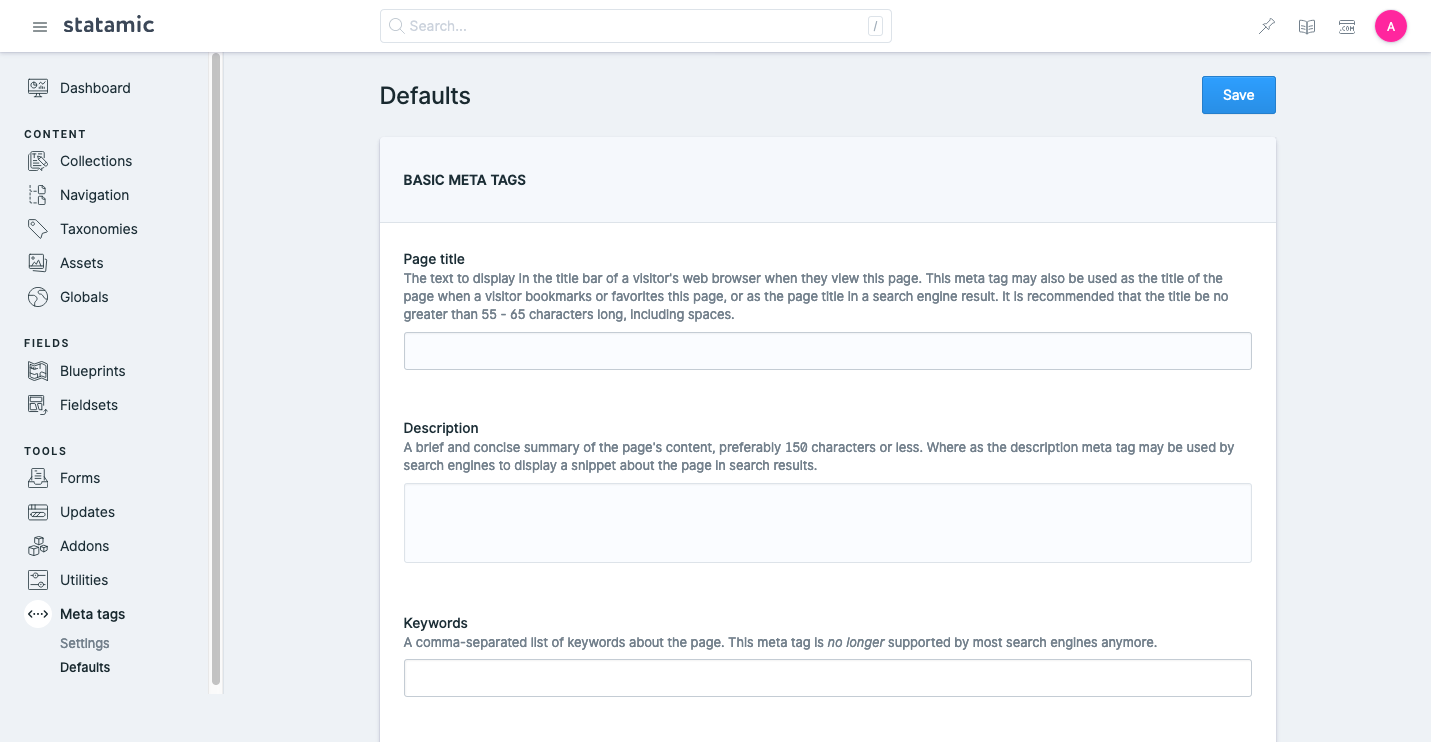This screenshot has width=1431, height=742.
Task: Click the slash shortcut badge in search
Action: pos(875,26)
